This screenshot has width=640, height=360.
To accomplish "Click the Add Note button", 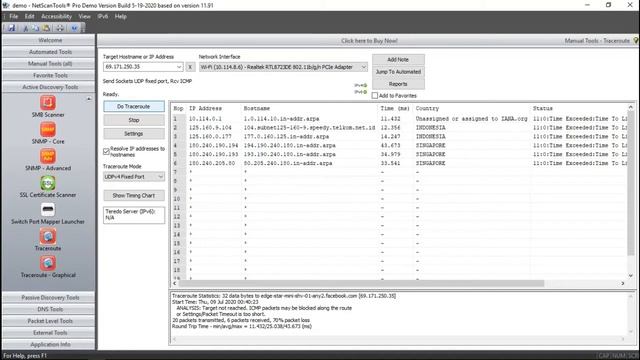I will click(398, 60).
